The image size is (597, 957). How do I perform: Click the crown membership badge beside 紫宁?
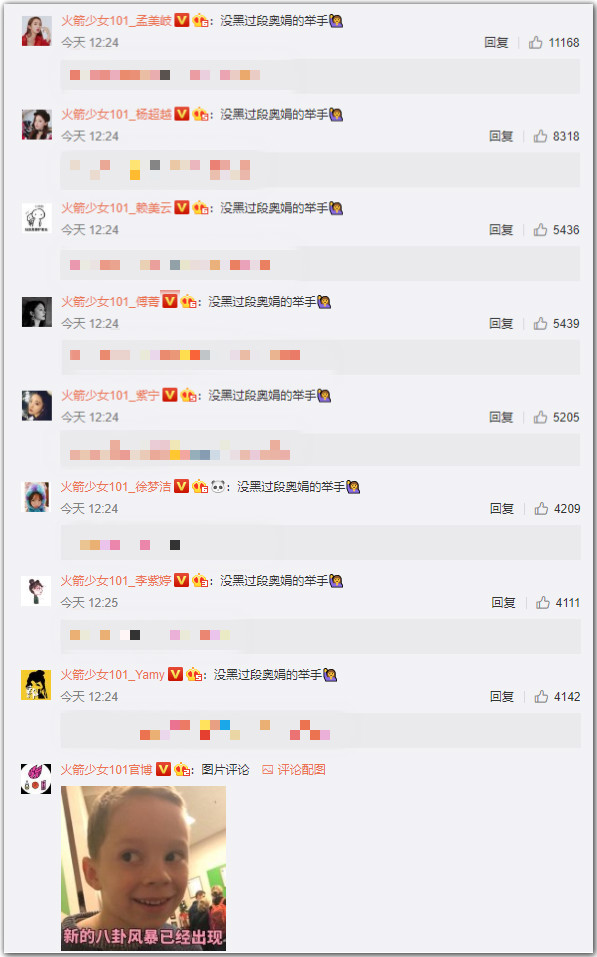click(188, 395)
